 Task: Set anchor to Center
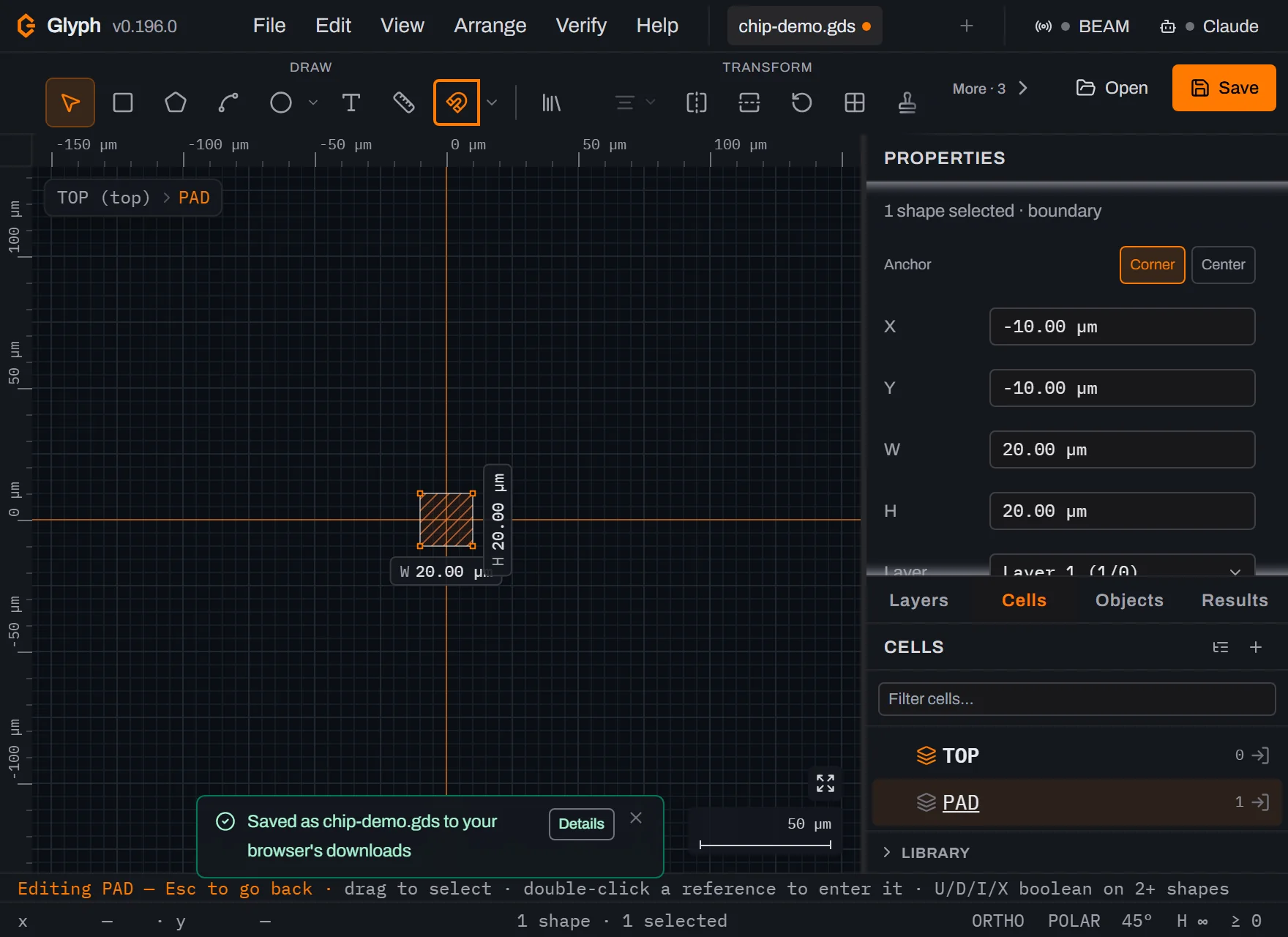point(1223,265)
